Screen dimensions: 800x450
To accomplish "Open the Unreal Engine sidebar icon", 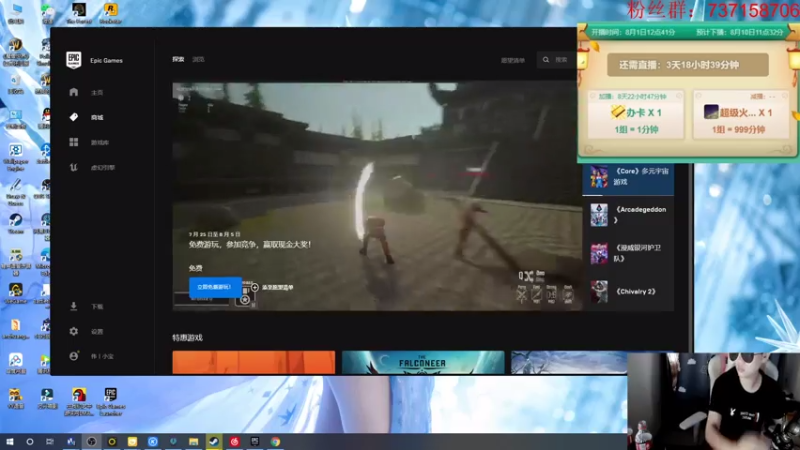I will pos(73,167).
